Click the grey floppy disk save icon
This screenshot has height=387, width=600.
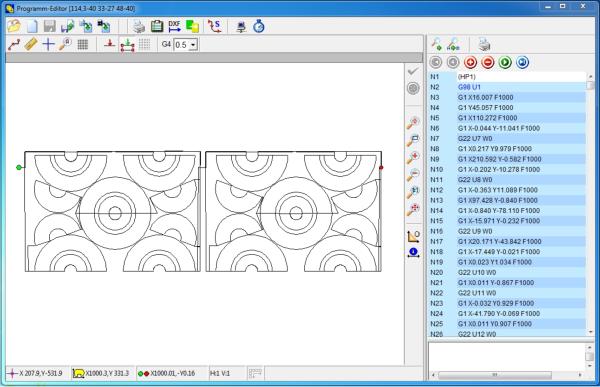(50, 26)
